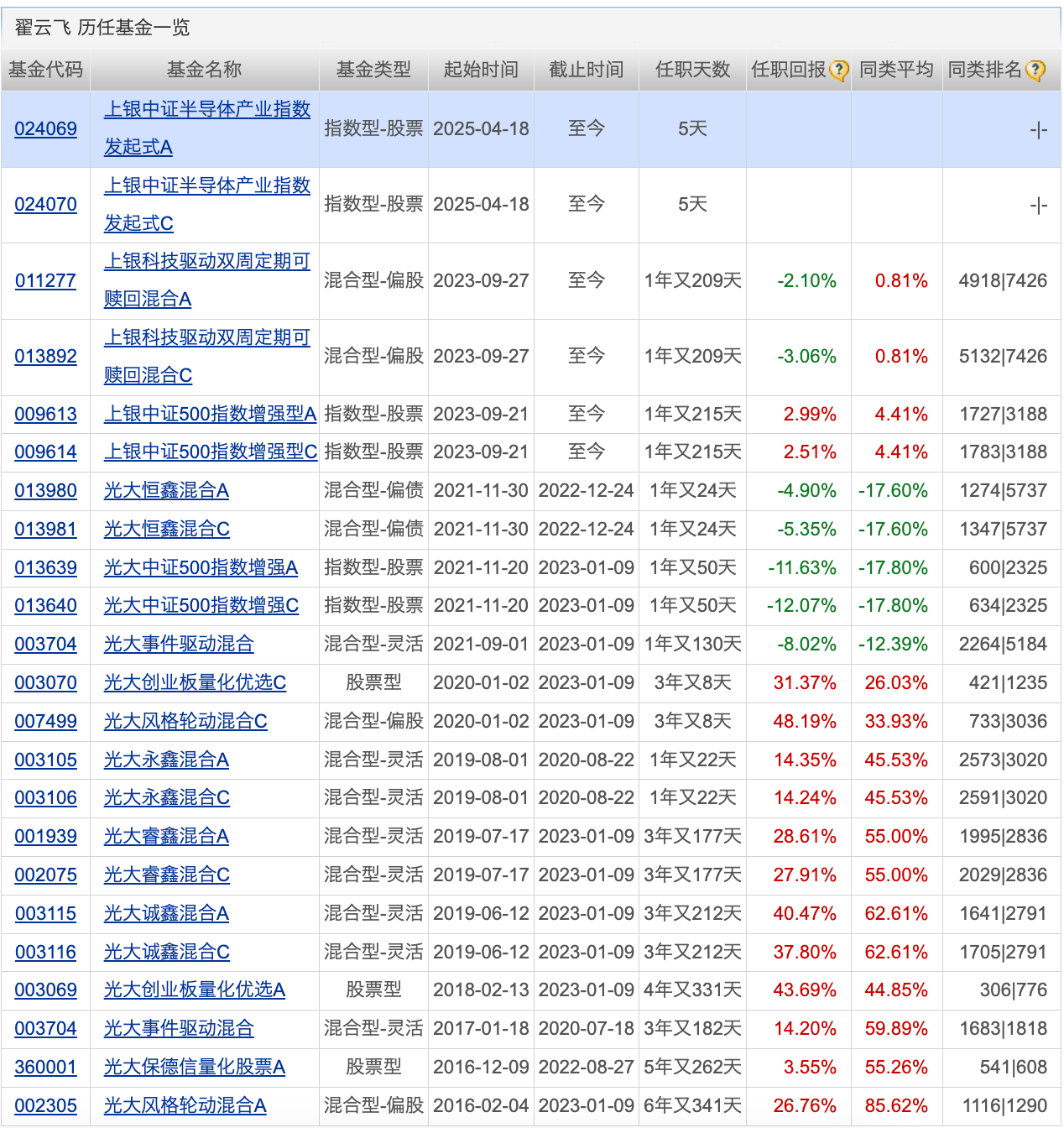The width and height of the screenshot is (1064, 1128).
Task: Click the help icon beside 任职回报 header
Action: [839, 70]
